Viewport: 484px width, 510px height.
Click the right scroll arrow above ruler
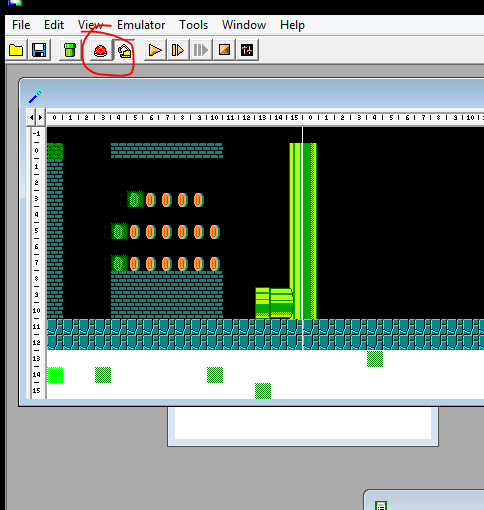pyautogui.click(x=41, y=117)
